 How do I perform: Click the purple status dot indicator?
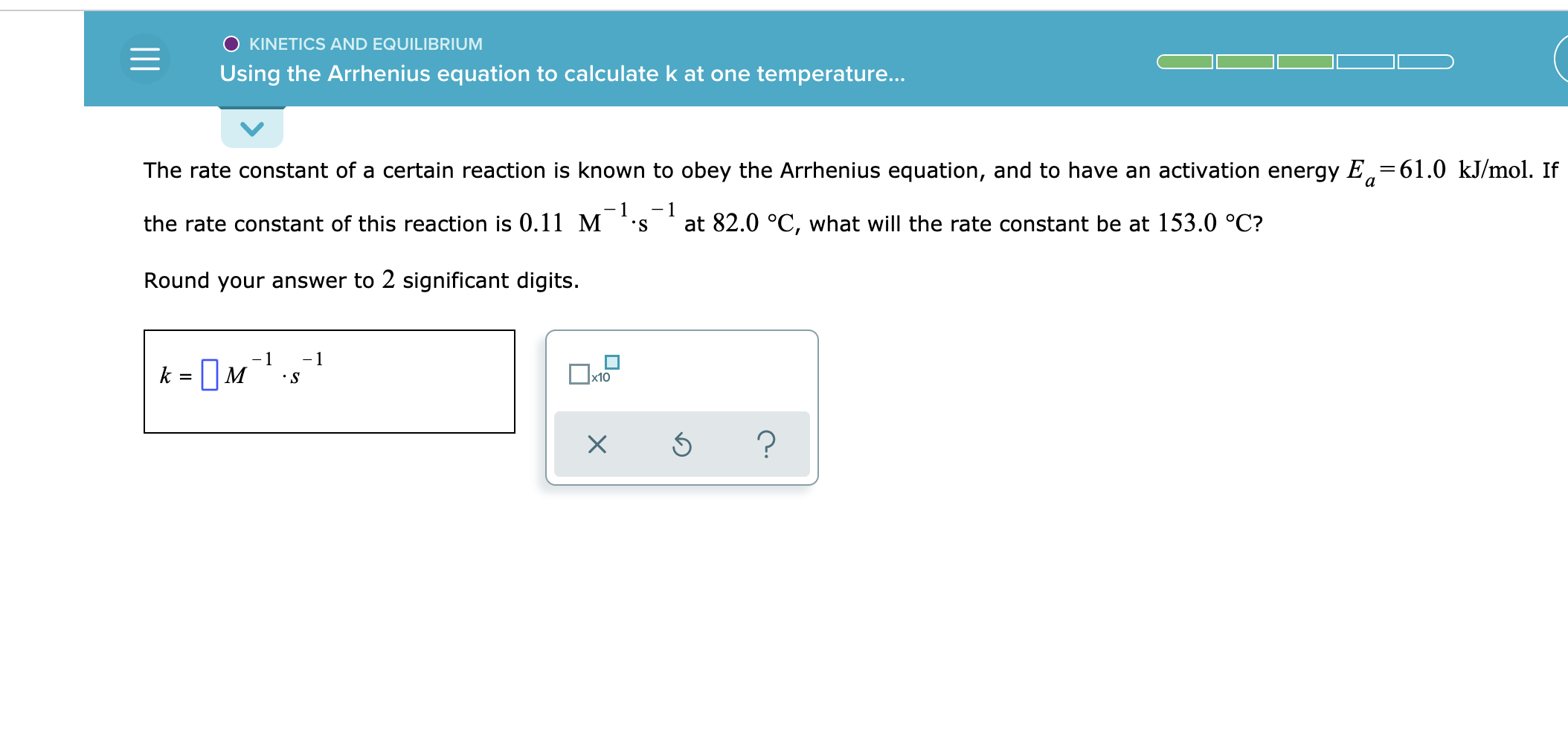231,44
